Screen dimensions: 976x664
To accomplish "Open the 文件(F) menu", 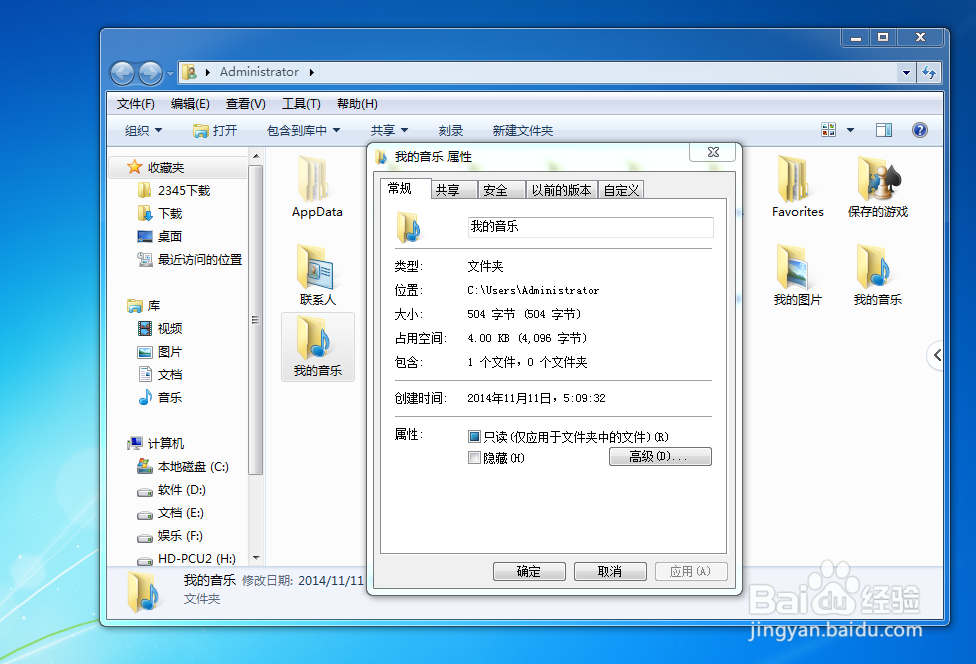I will (136, 104).
